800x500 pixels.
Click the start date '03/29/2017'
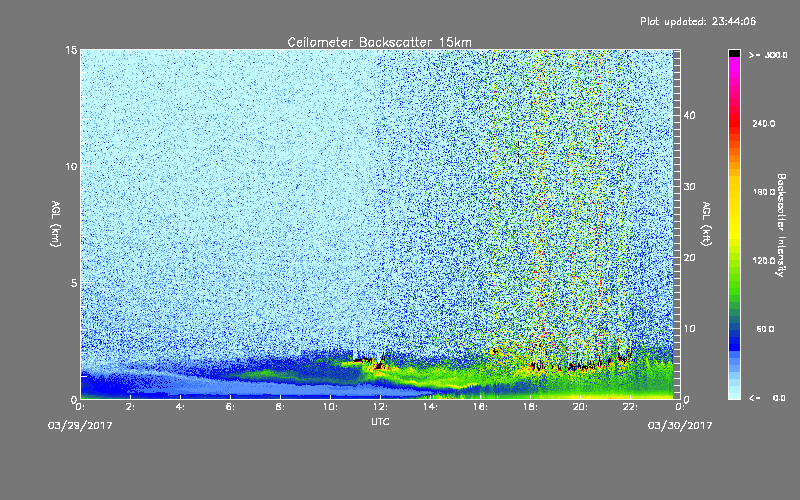[80, 426]
